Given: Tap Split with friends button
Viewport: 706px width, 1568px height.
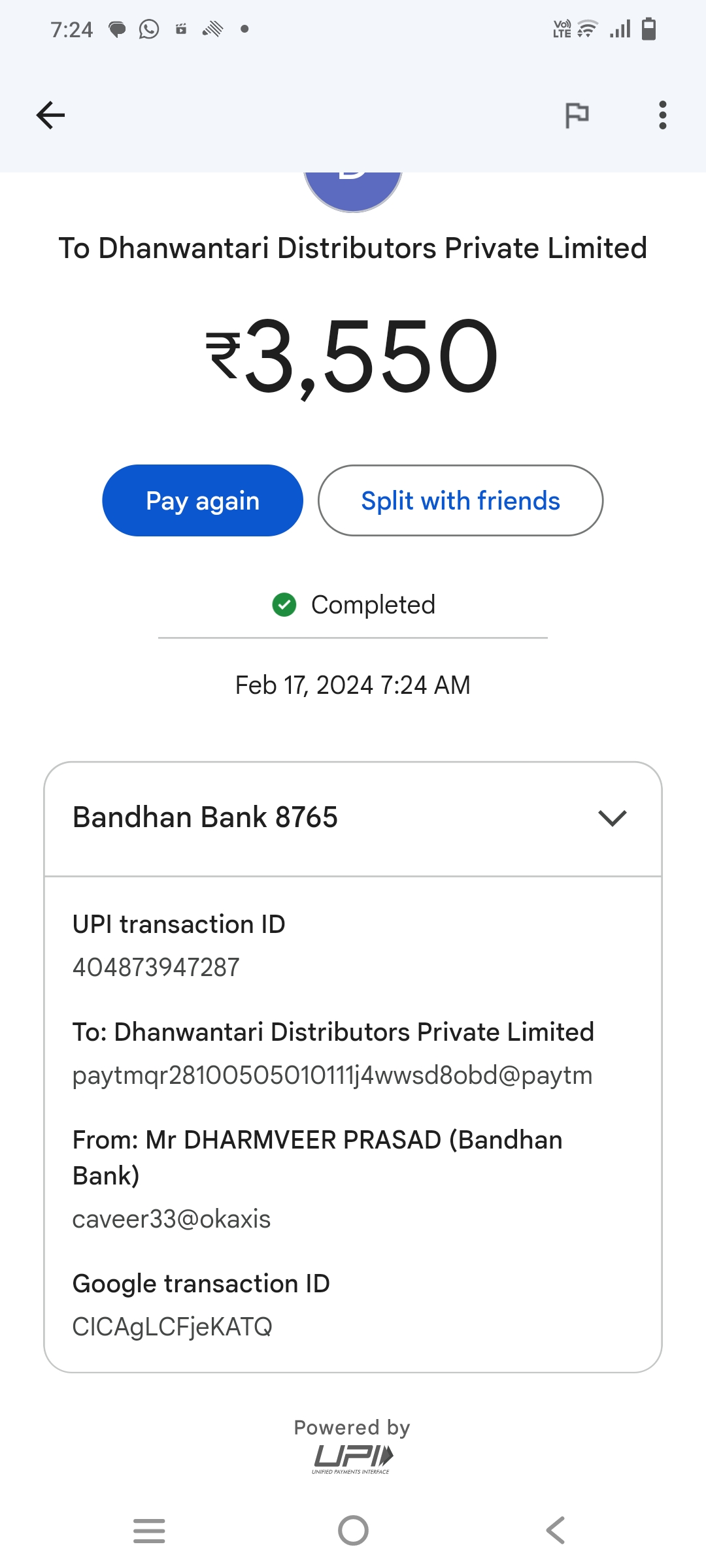Looking at the screenshot, I should click(x=461, y=500).
